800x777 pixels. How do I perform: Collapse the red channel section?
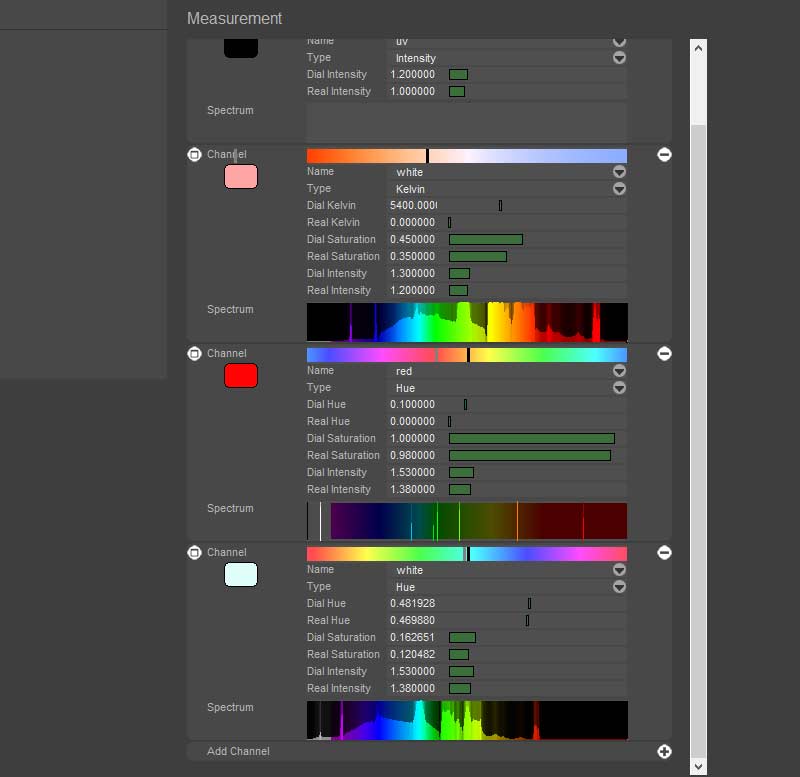tap(194, 353)
